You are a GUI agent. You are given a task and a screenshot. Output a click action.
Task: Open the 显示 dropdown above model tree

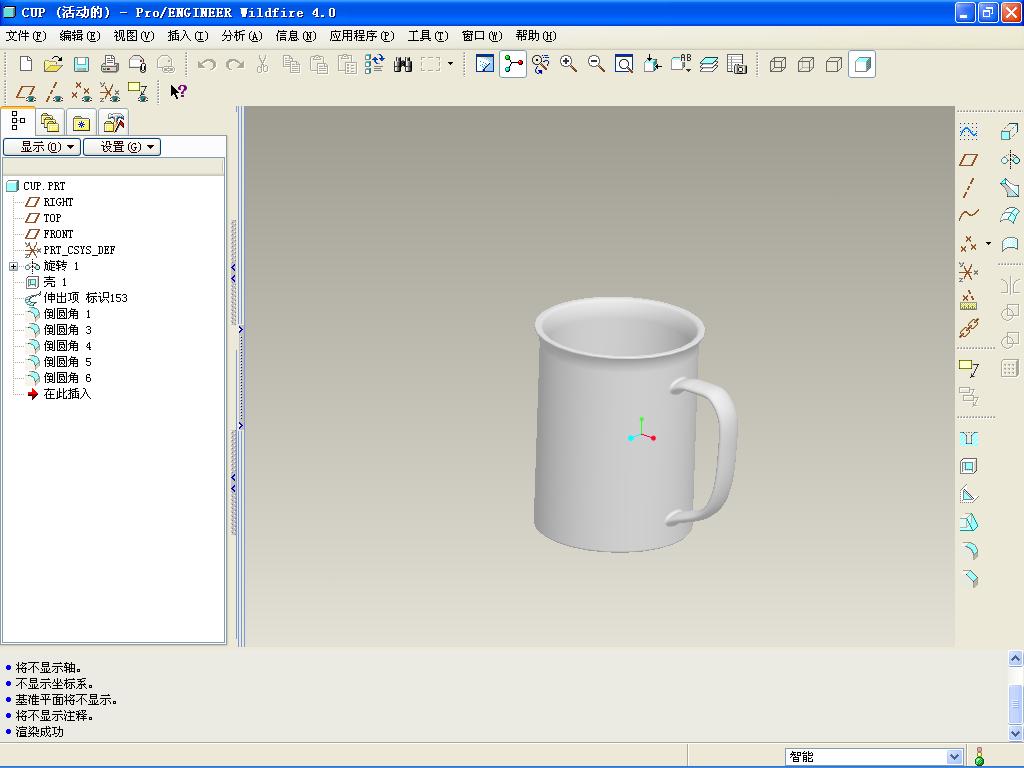(42, 147)
